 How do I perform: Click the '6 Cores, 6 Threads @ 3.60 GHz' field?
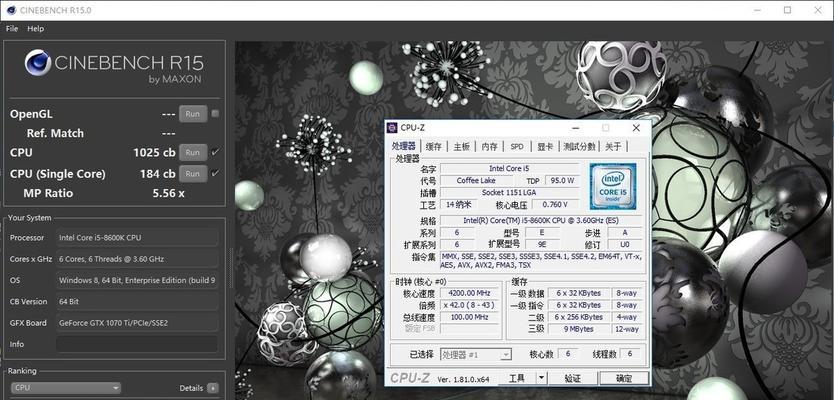[x=137, y=259]
